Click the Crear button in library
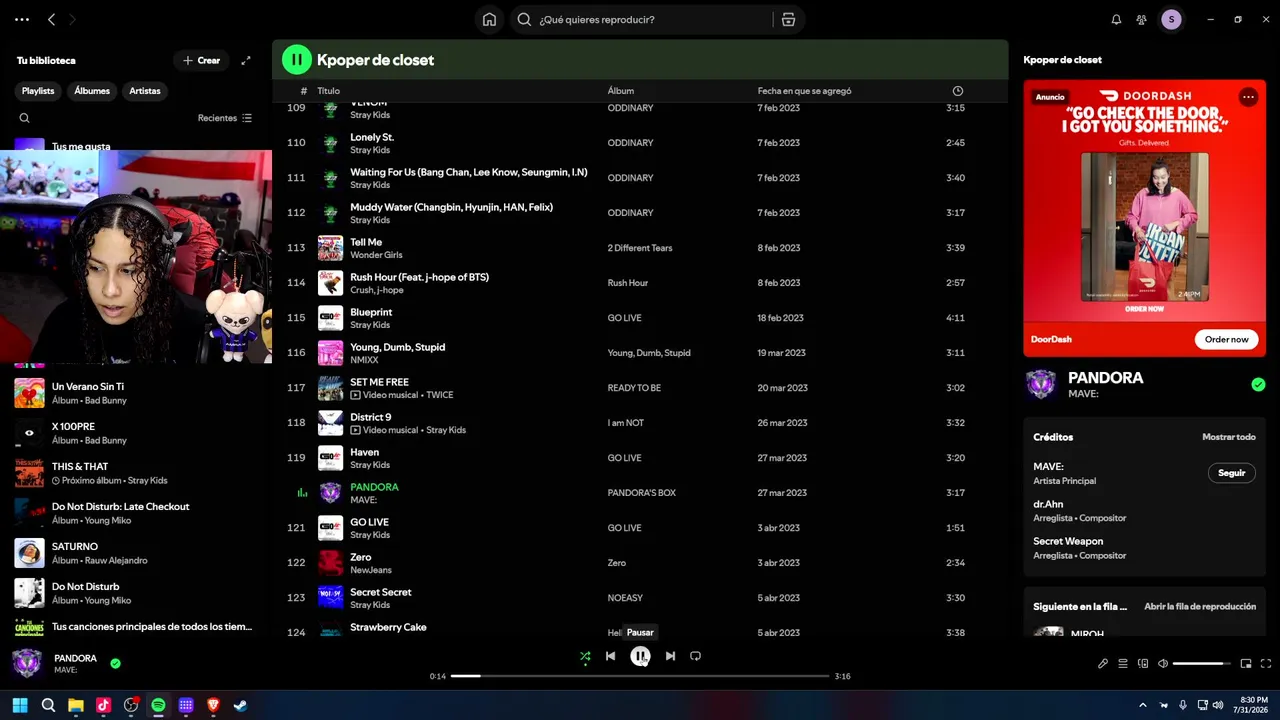Image resolution: width=1280 pixels, height=720 pixels. point(201,60)
